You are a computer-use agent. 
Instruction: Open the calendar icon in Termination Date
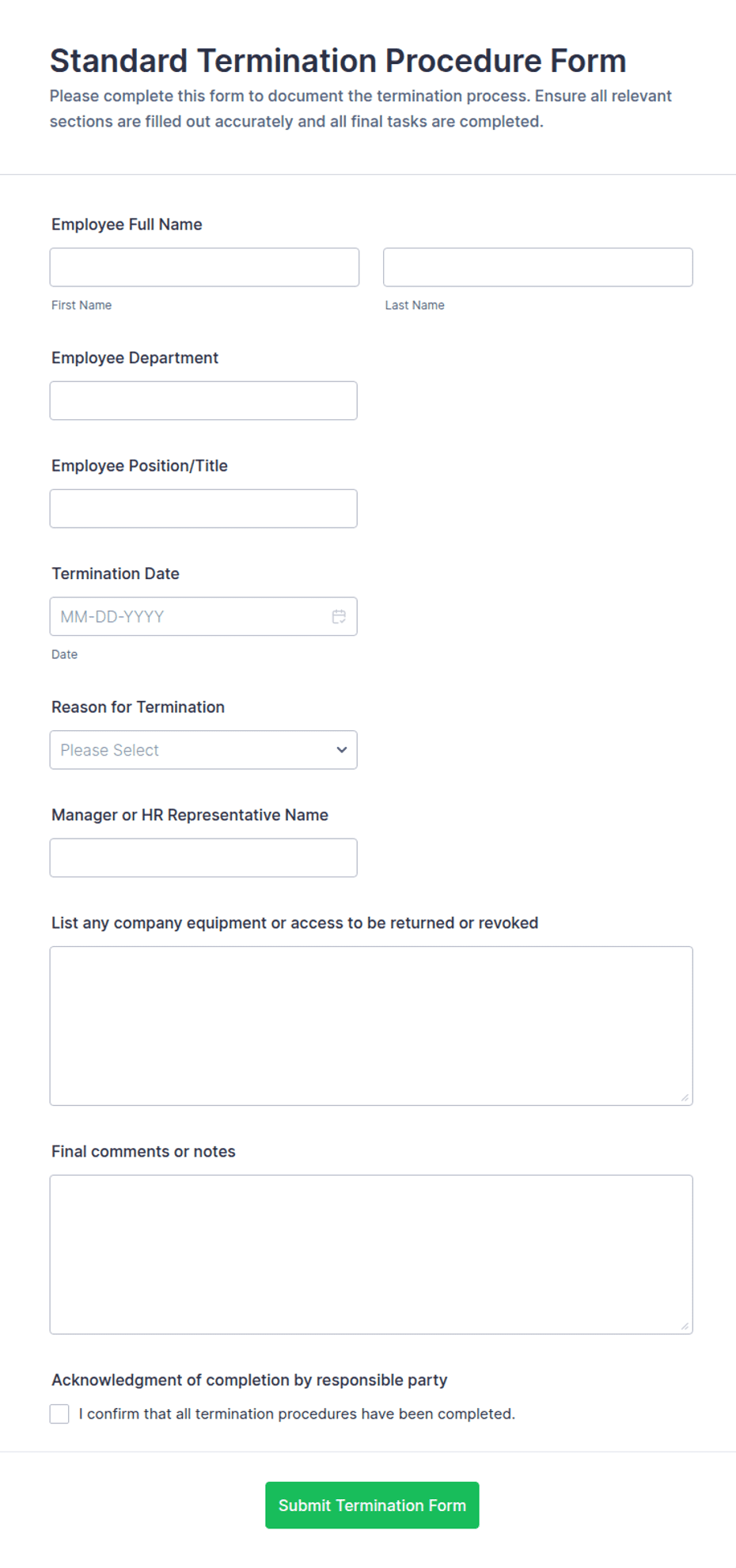tap(339, 616)
